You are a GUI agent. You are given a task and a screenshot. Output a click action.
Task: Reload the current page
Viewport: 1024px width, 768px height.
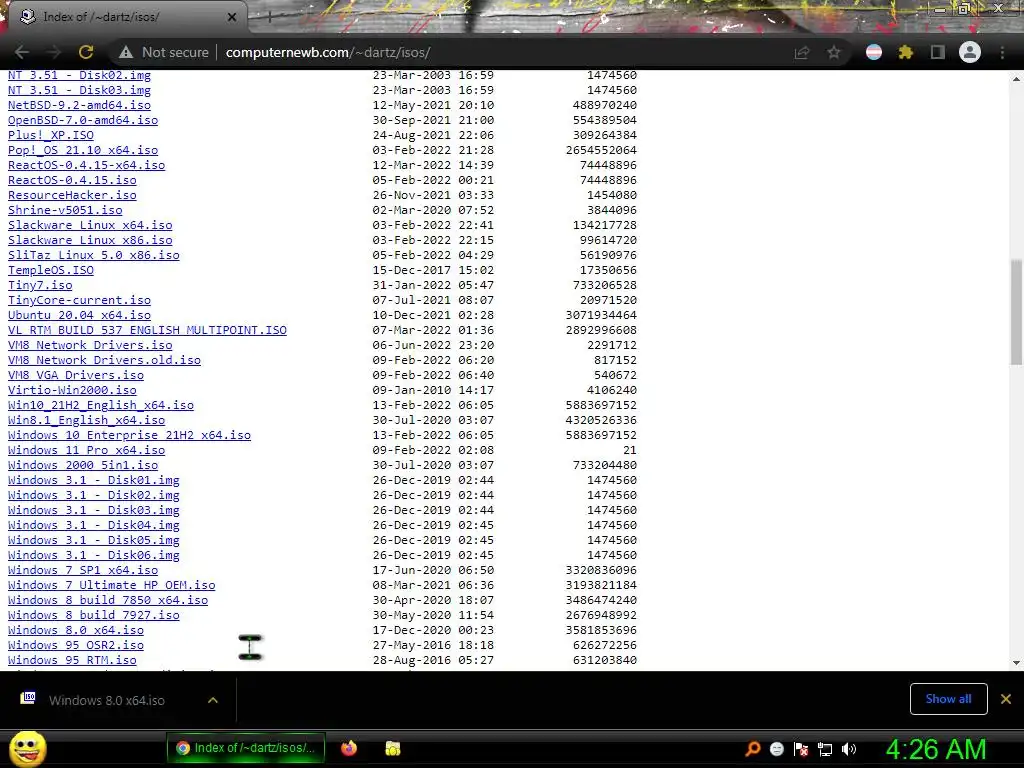pyautogui.click(x=86, y=52)
